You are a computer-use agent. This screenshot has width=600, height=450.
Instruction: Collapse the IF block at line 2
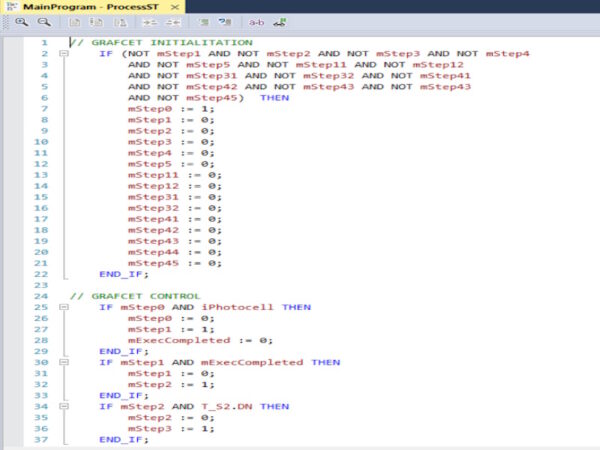pyautogui.click(x=64, y=54)
